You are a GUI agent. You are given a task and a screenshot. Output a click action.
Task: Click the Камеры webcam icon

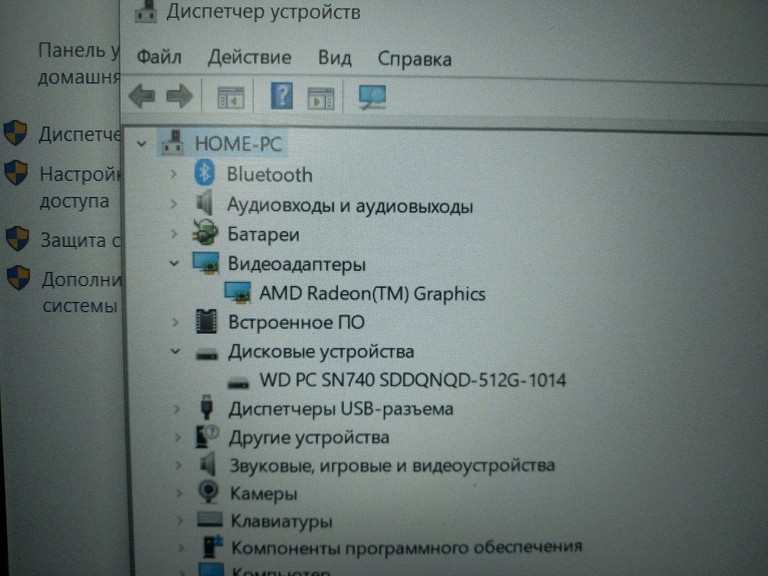(x=209, y=491)
